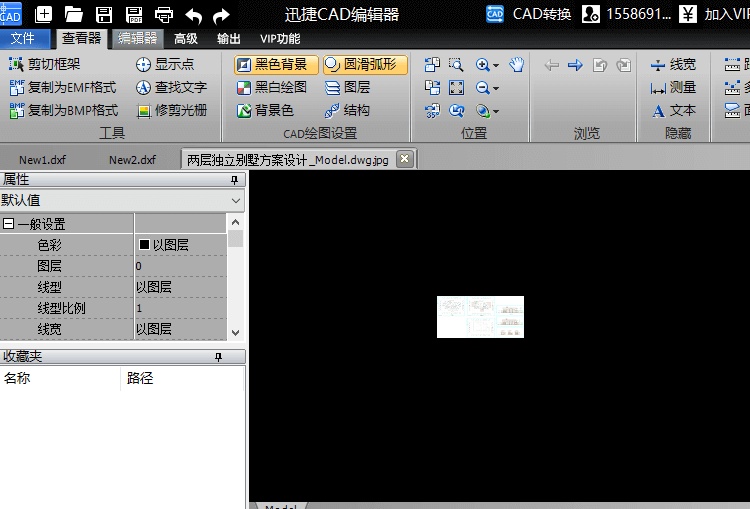Open the zoom in dropdown arrow
This screenshot has width=750, height=509.
click(496, 66)
